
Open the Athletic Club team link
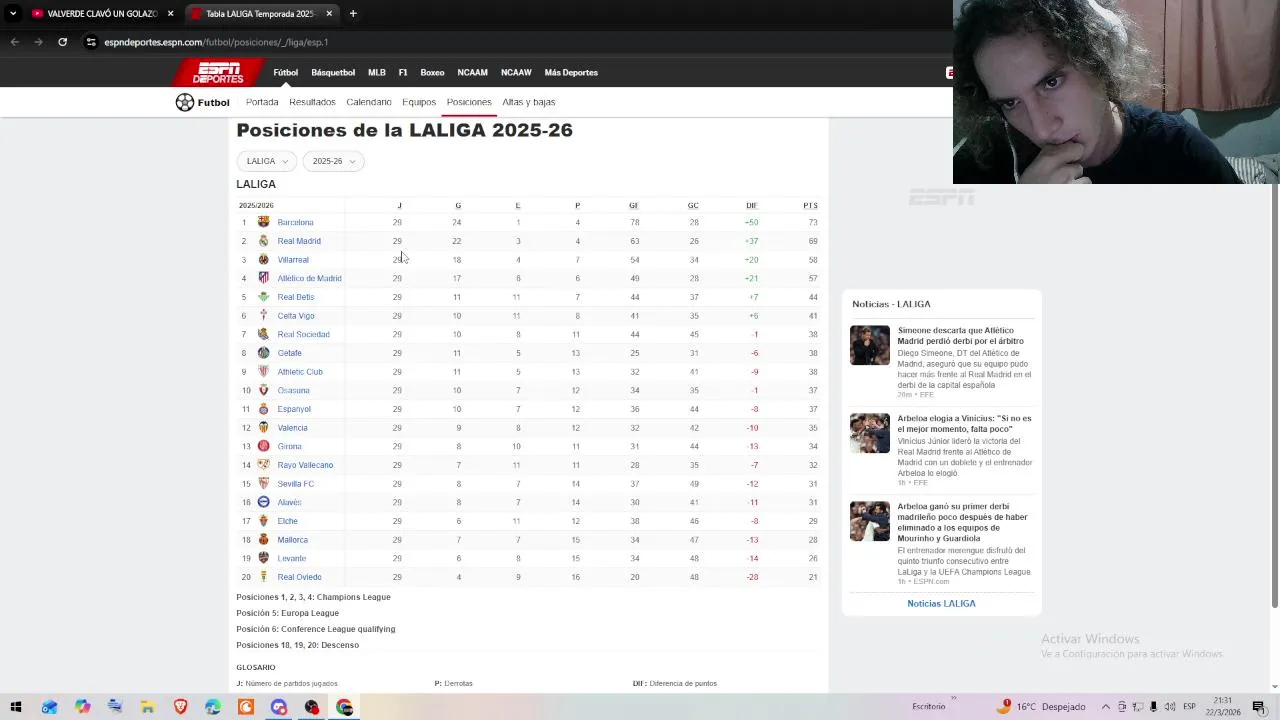[300, 372]
